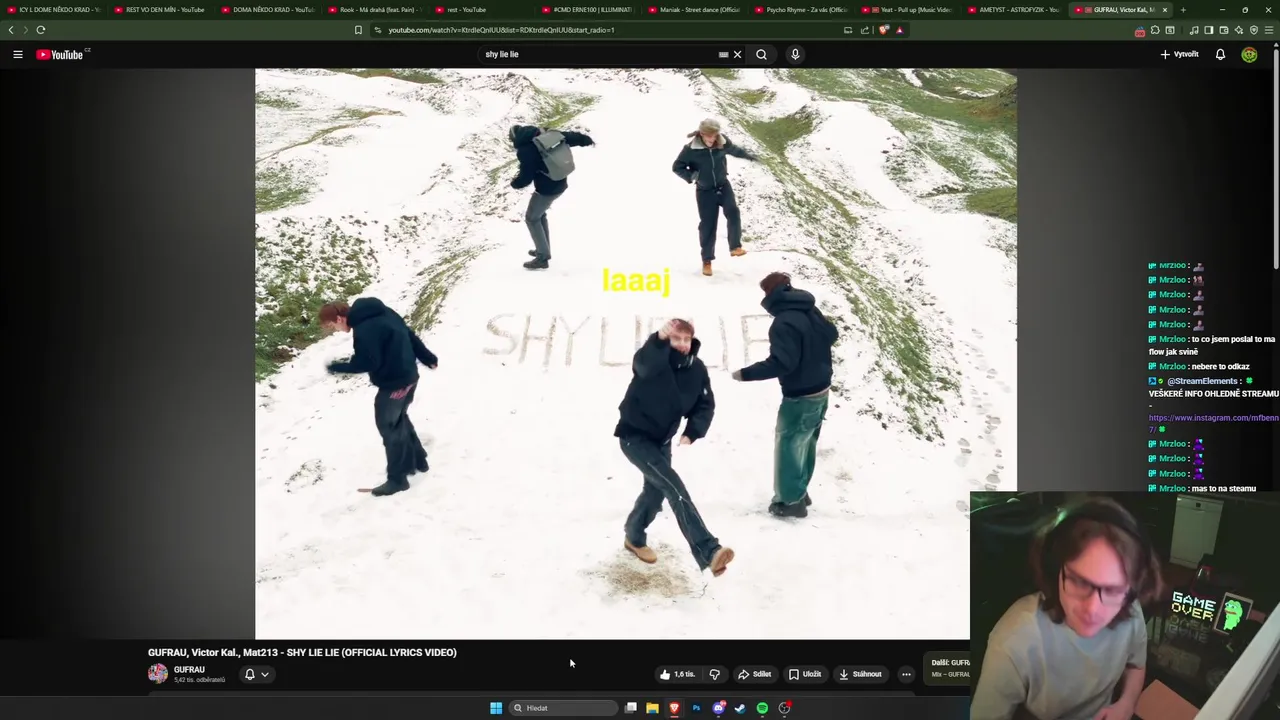Open the Brave Leo AI sparkle icon
This screenshot has width=1280, height=720.
pos(1238,30)
